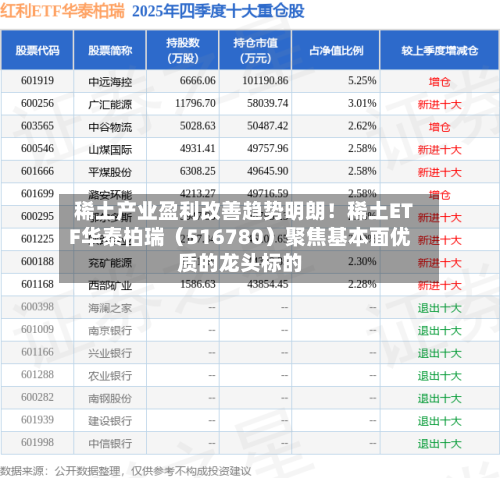500x478 pixels.
Task: Click the 数据来源 disclaimer footer text
Action: [x=126, y=471]
